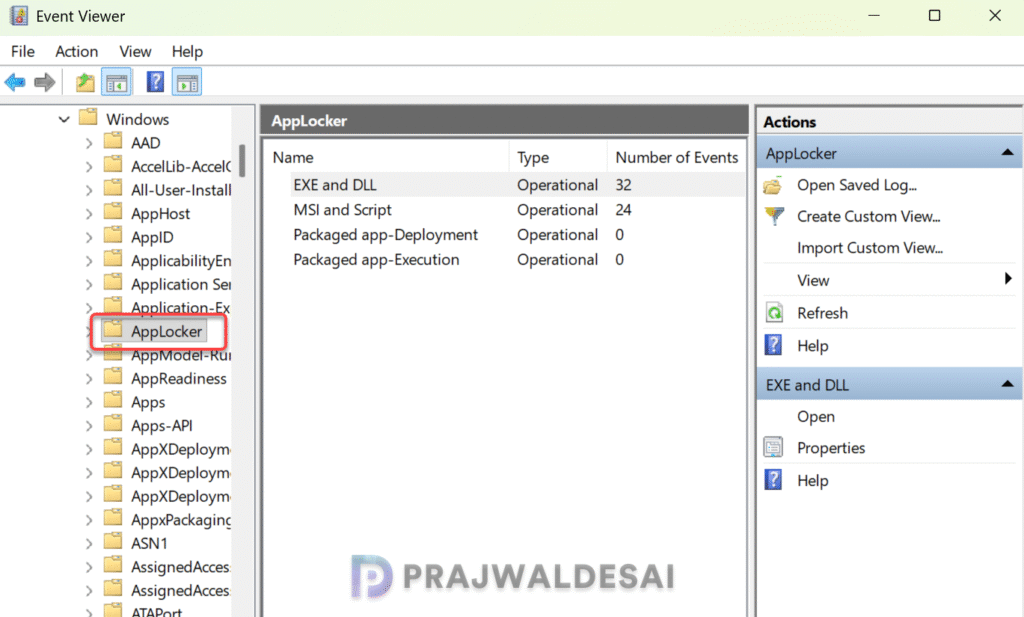Screen dimensions: 1024x617
Task: Collapse the AppLocker actions section arrow
Action: tap(1007, 153)
